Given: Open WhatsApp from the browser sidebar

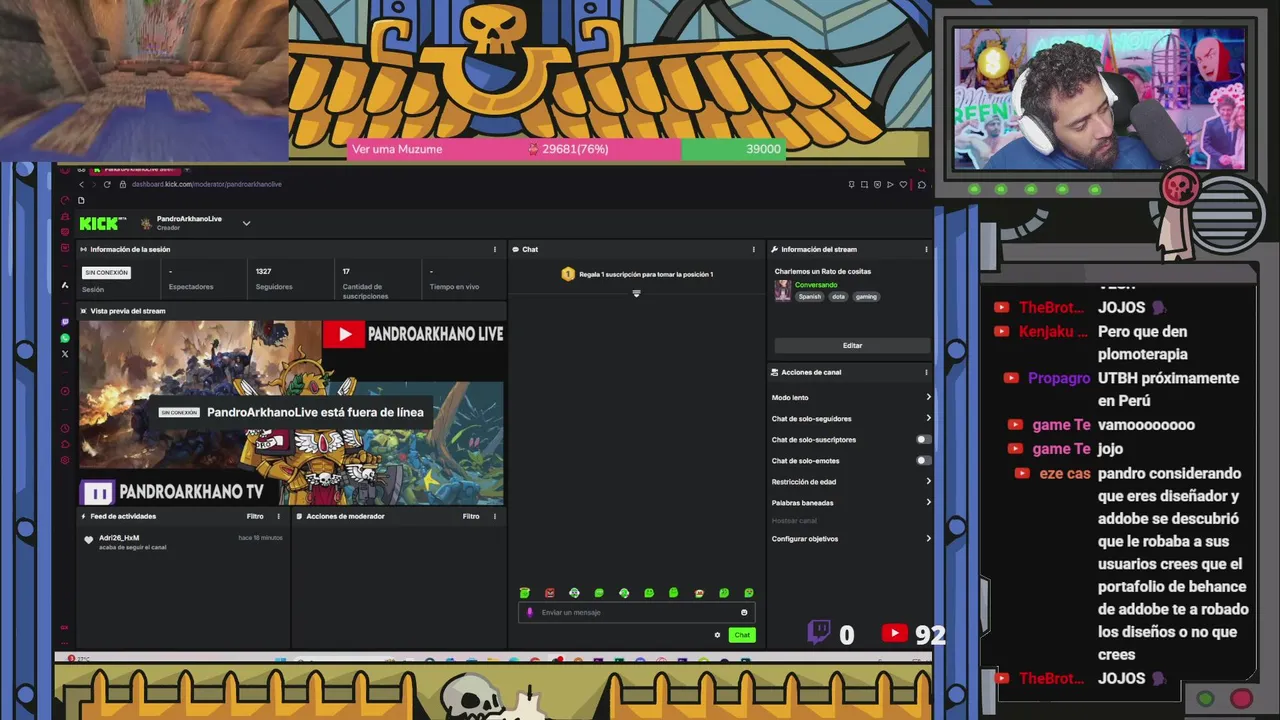Looking at the screenshot, I should pos(65,338).
